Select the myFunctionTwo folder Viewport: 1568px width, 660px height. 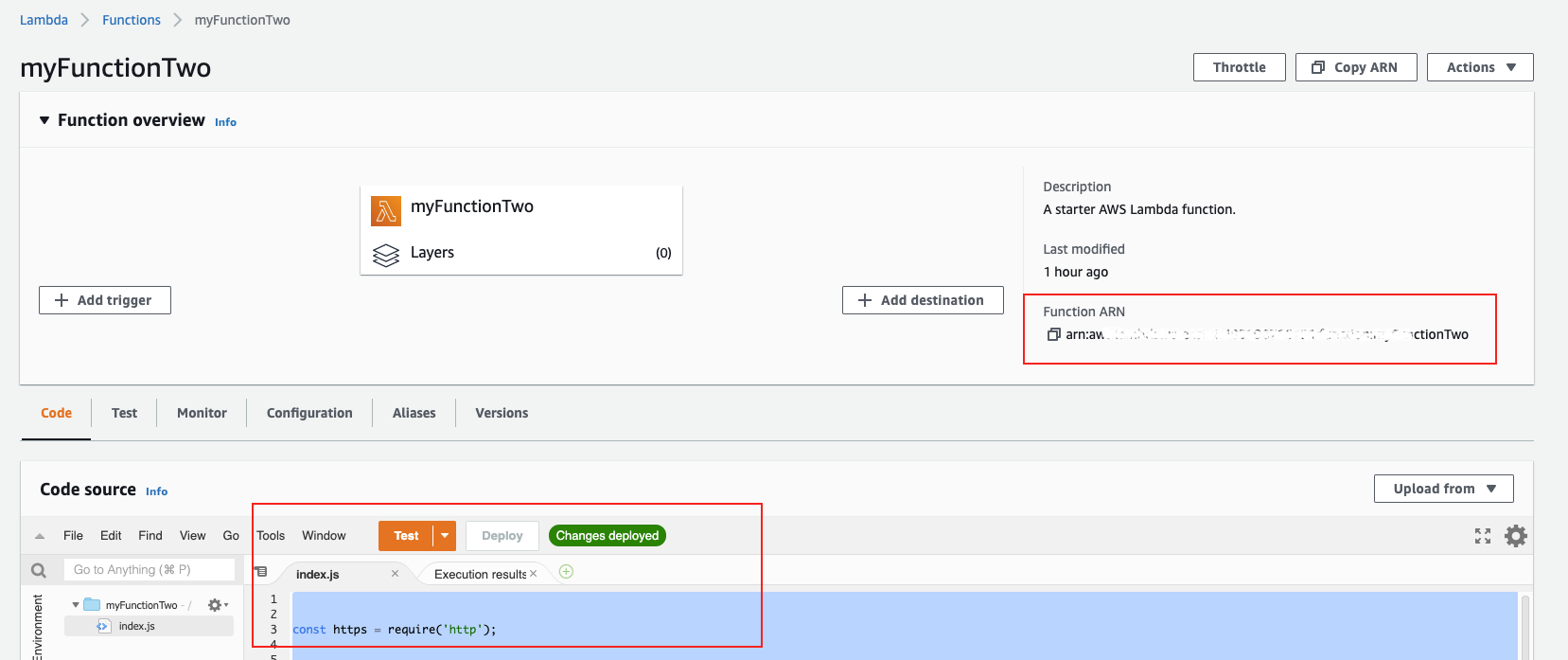(141, 605)
